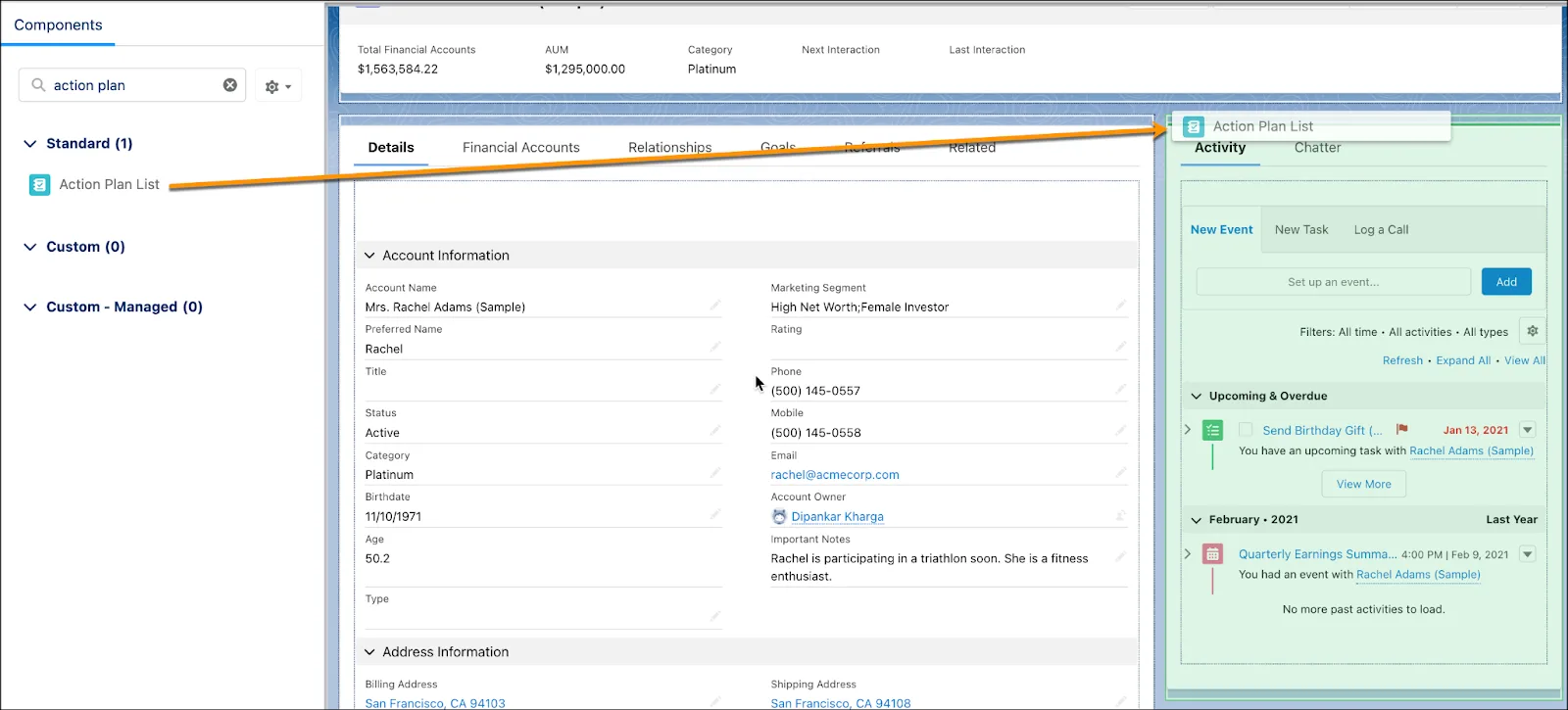Clear the action plan search field
This screenshot has width=1568, height=710.
[230, 85]
